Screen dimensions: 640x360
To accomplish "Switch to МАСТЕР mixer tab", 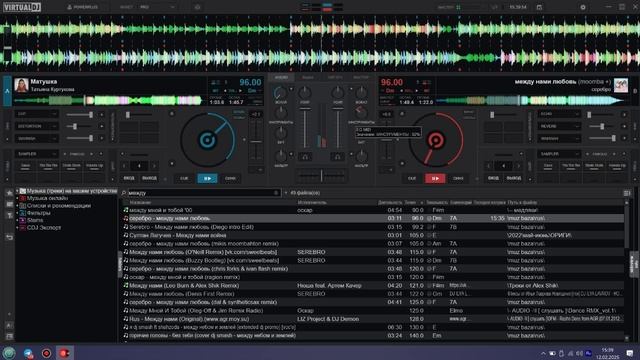I will (x=361, y=77).
